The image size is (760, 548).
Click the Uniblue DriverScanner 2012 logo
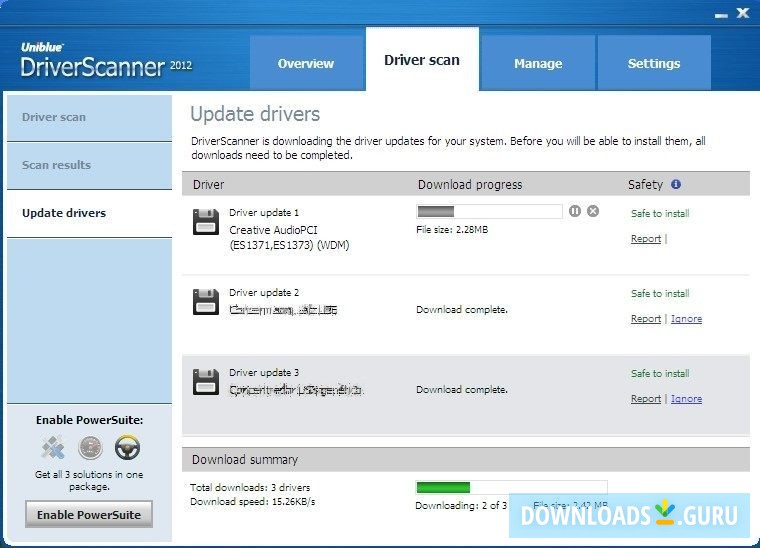coord(107,61)
